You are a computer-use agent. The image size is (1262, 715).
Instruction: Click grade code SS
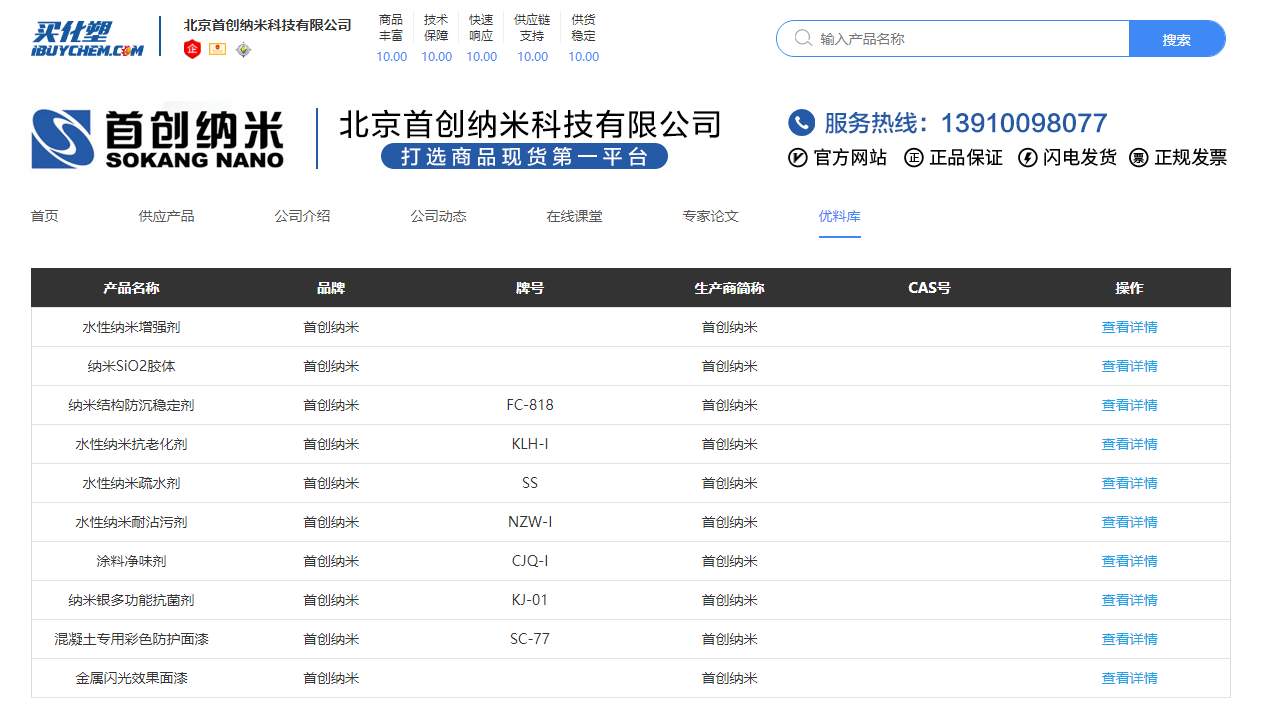(x=530, y=483)
